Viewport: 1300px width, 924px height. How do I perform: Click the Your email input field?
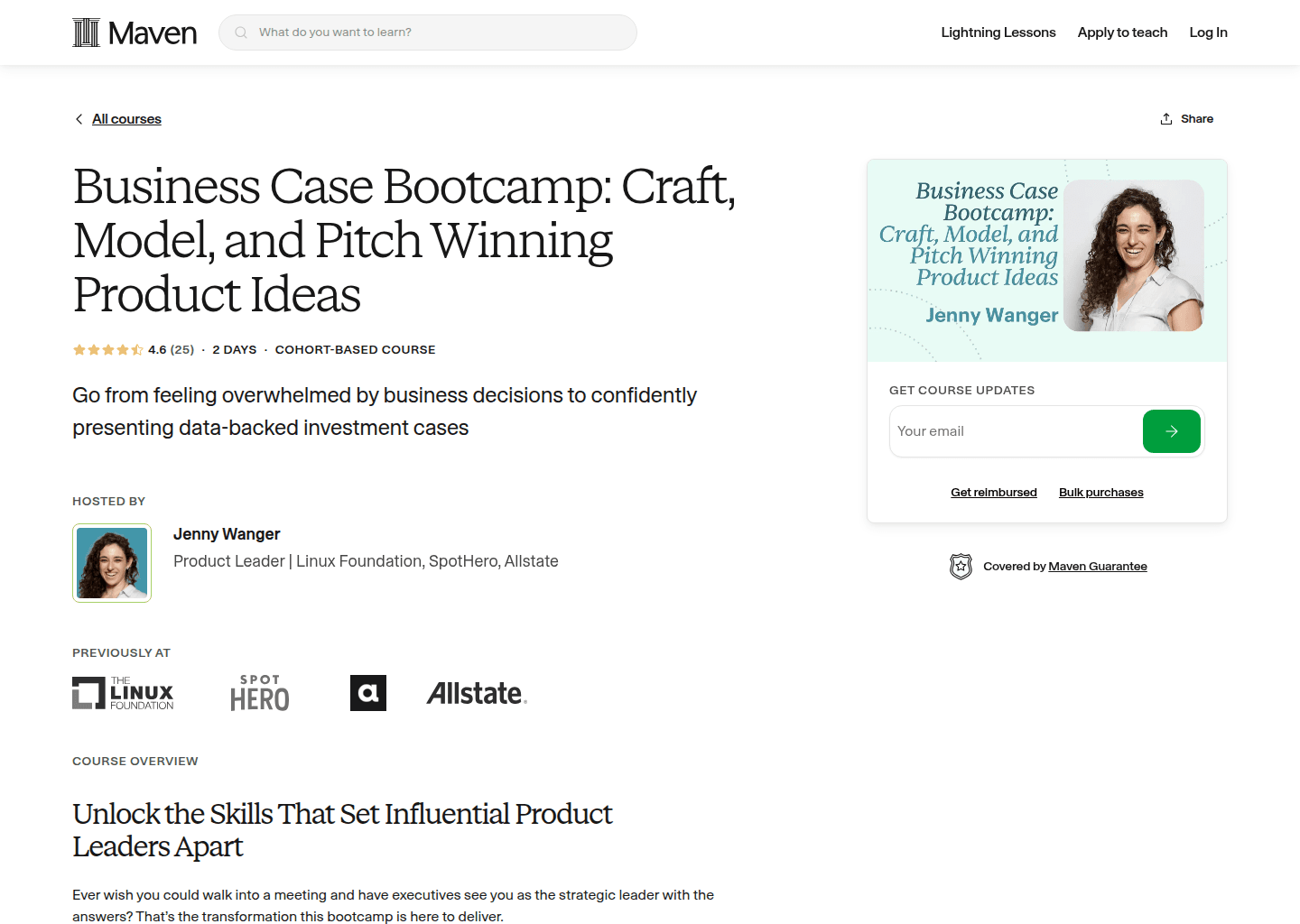tap(993, 431)
